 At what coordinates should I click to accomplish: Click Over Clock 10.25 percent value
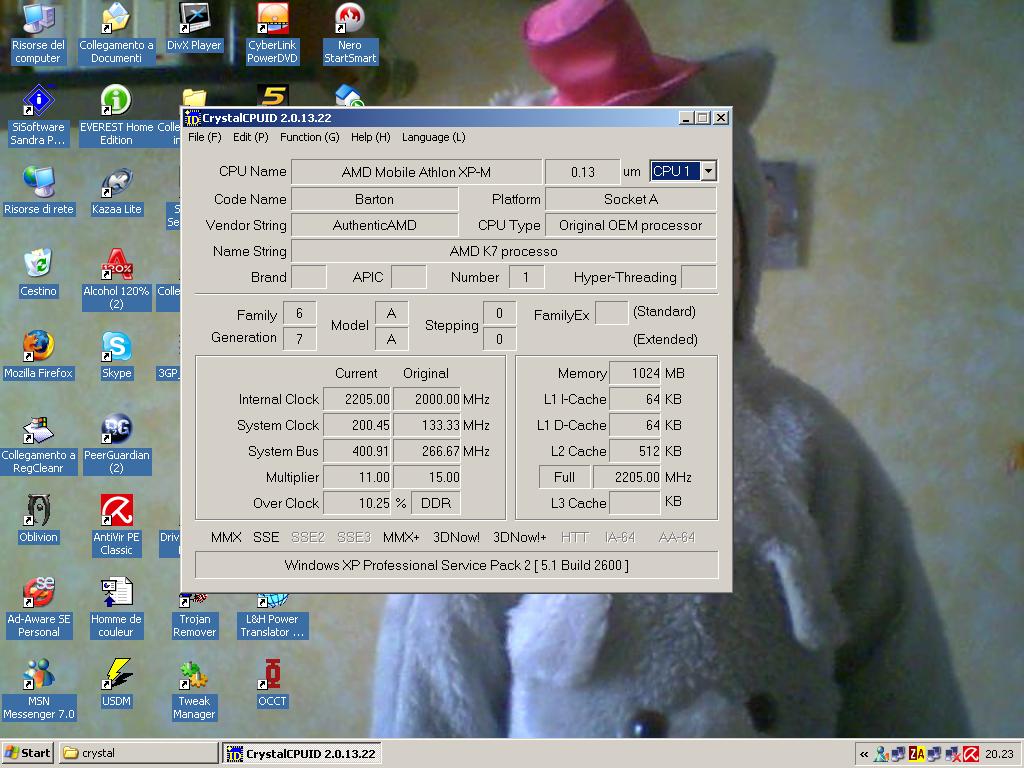point(357,504)
